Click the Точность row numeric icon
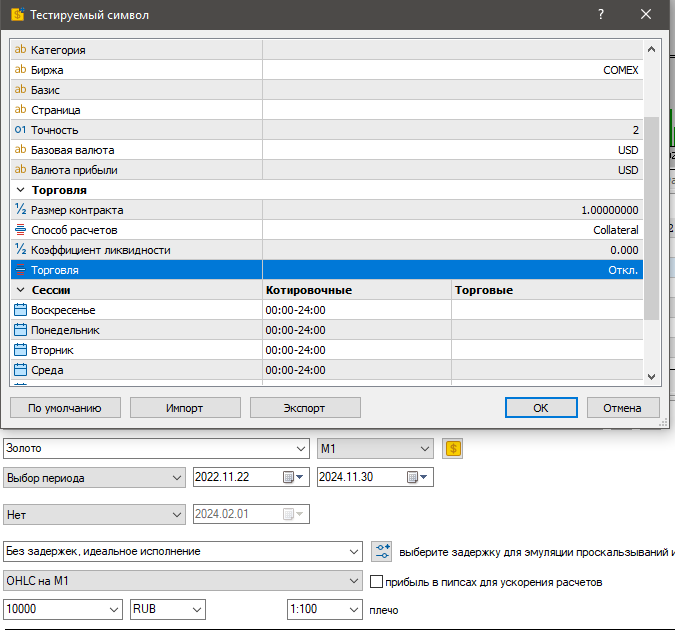 click(20, 130)
